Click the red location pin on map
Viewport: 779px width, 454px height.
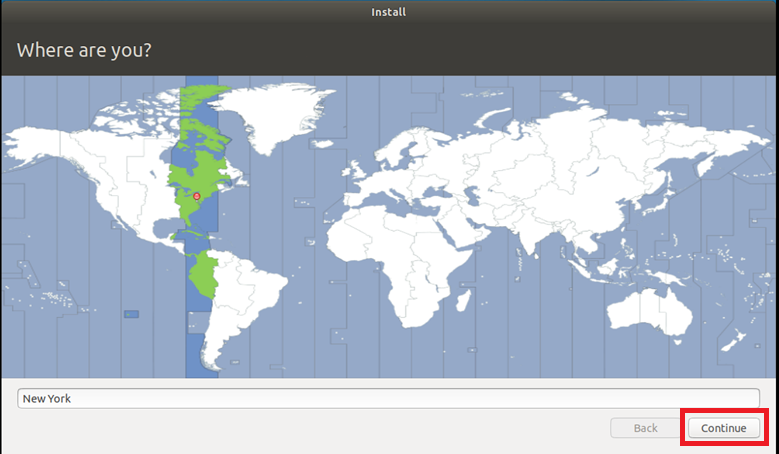tap(197, 196)
